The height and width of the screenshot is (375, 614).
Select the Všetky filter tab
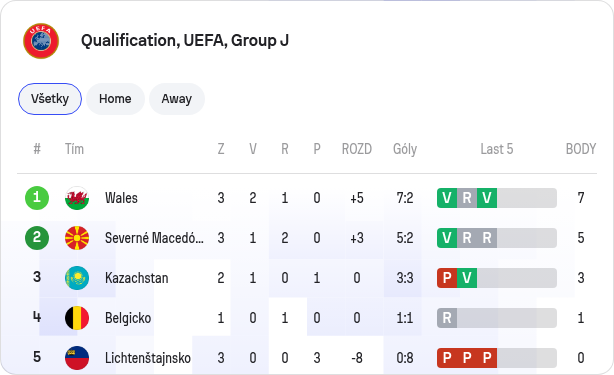50,99
